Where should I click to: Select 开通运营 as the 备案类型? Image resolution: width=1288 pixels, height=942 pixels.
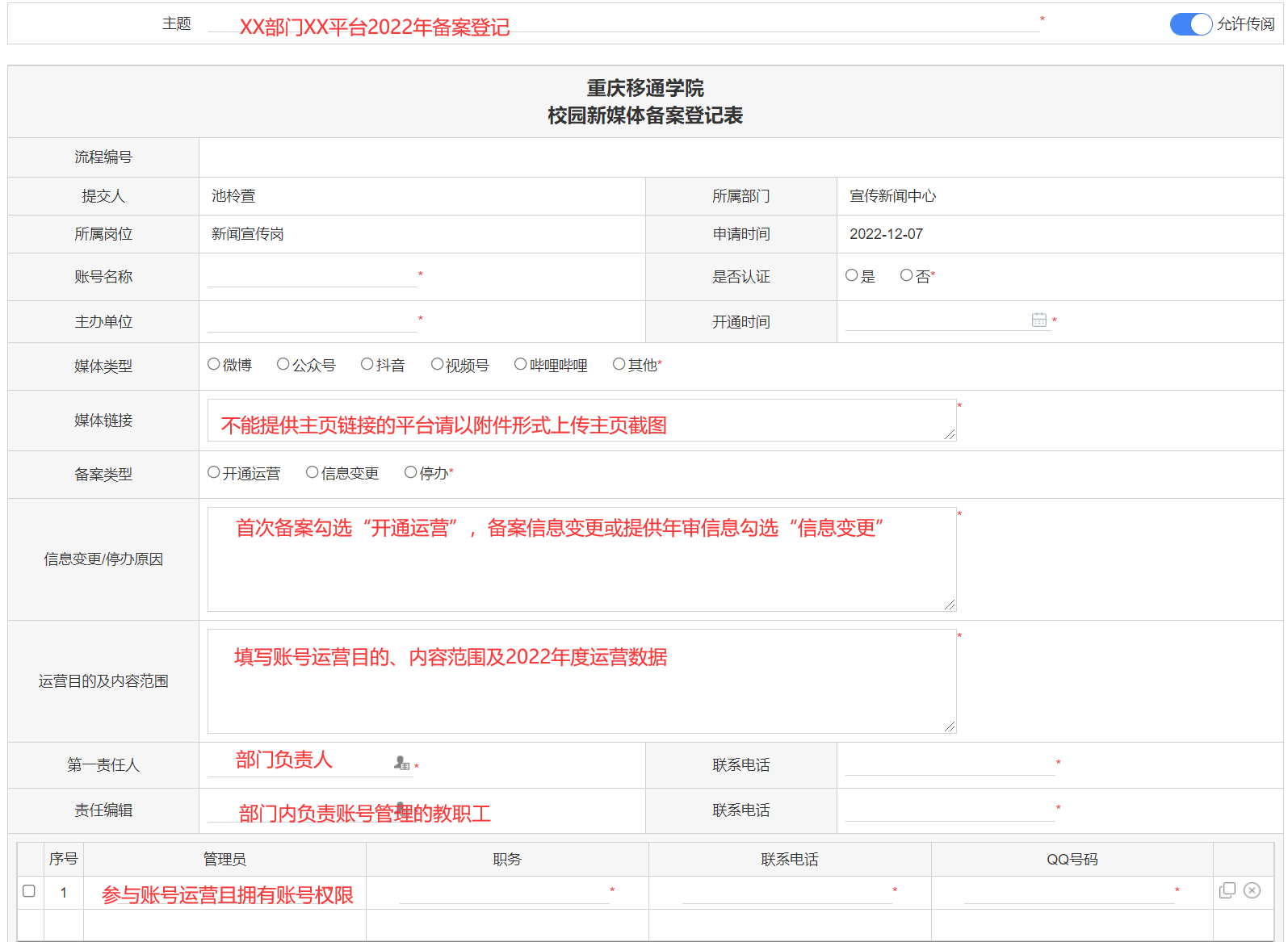tap(214, 473)
